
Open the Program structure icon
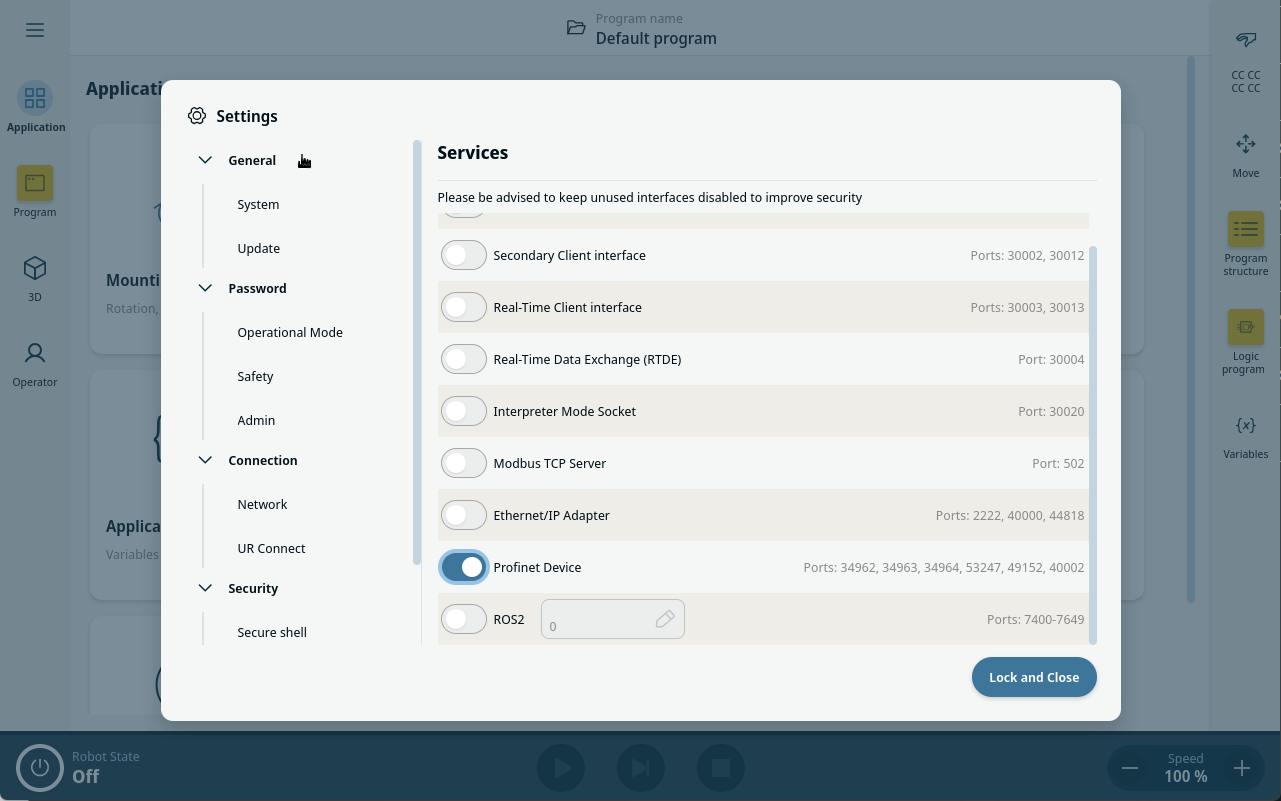tap(1245, 230)
